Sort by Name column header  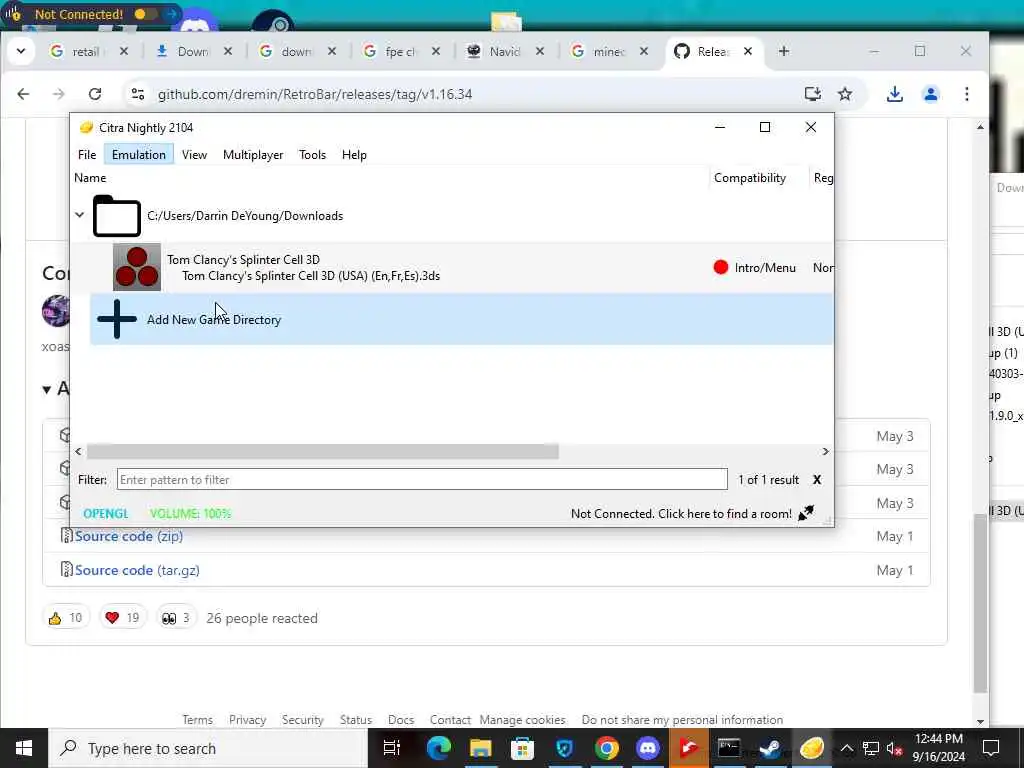pyautogui.click(x=90, y=178)
